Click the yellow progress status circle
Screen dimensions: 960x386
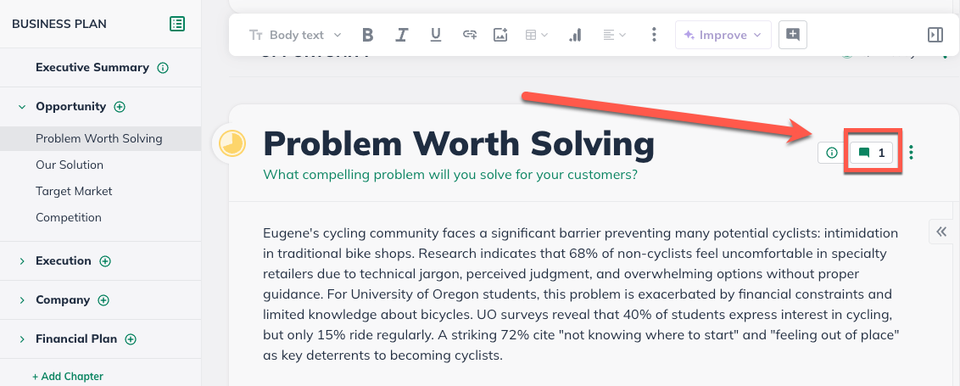[x=232, y=144]
